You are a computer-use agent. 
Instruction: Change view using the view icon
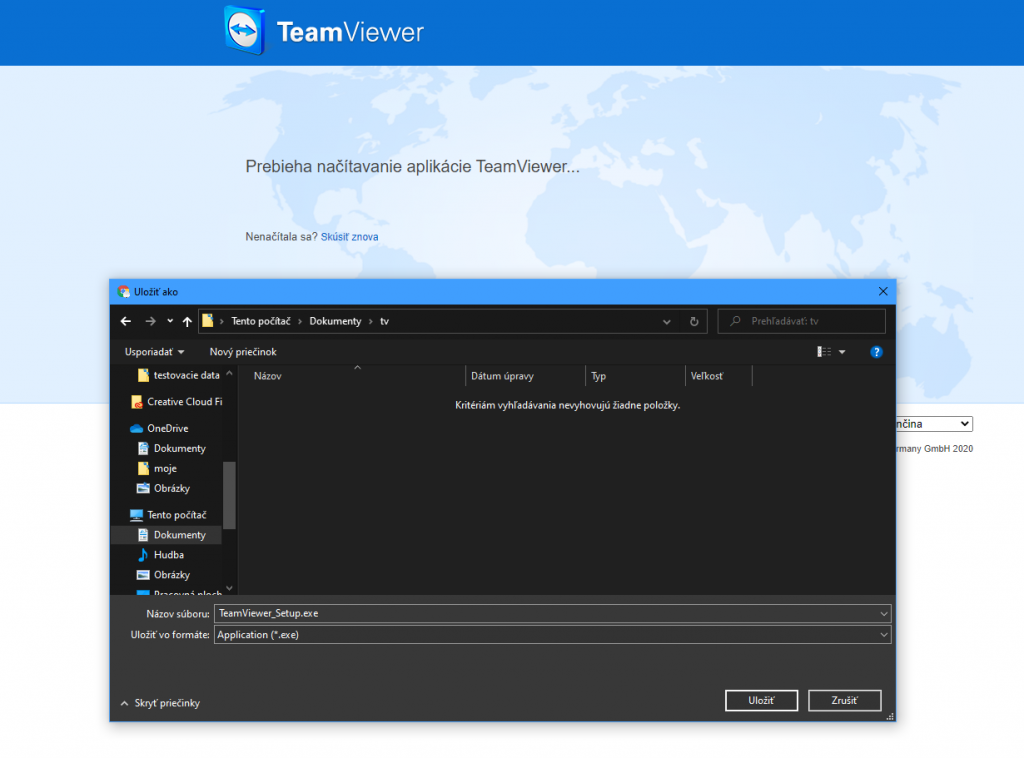824,352
